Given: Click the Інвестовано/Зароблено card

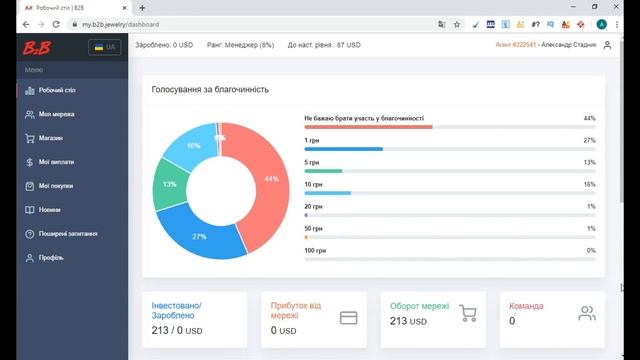Looking at the screenshot, I should [195, 320].
